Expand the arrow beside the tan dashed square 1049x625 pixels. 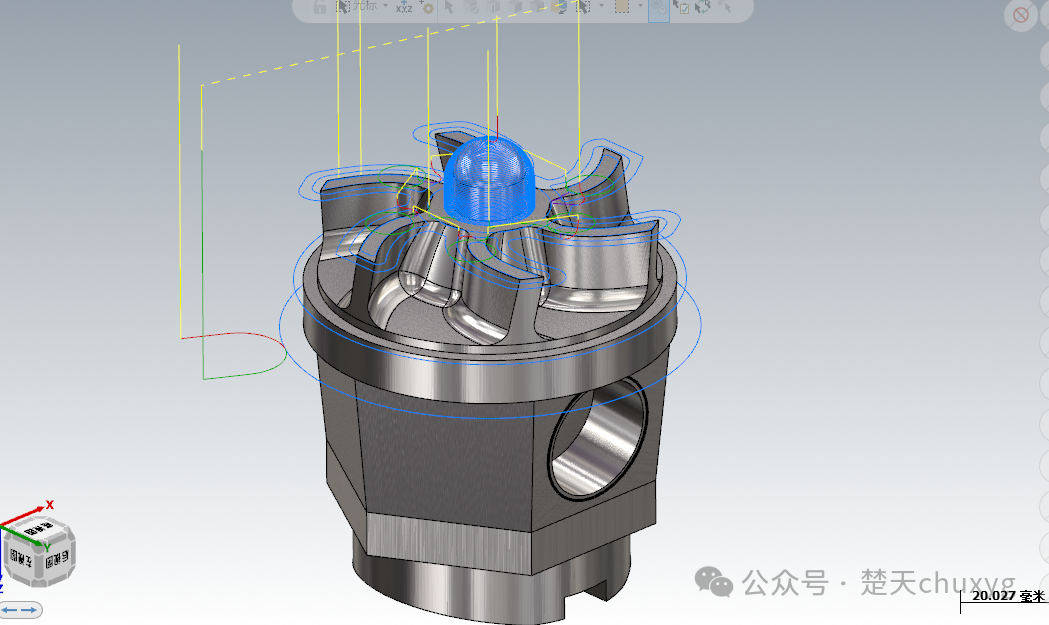point(640,6)
